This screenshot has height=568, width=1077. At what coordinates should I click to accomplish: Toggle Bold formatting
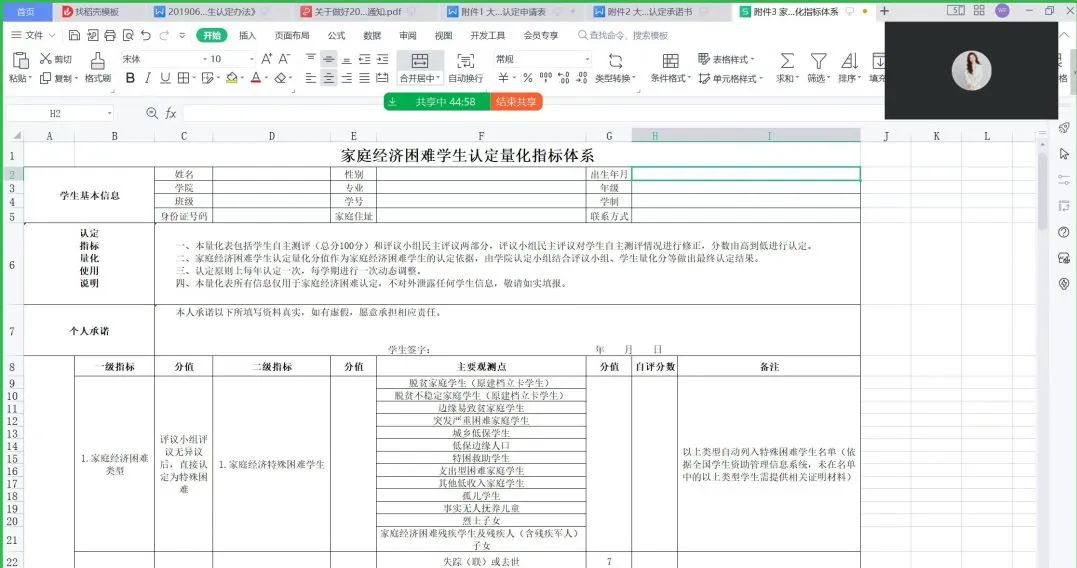(129, 78)
